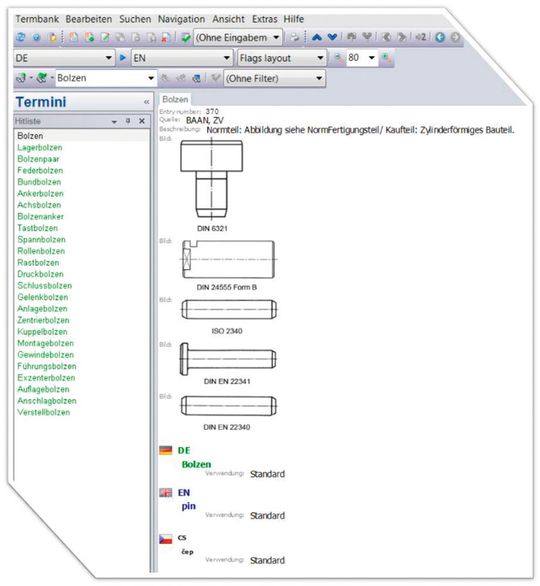540x586 pixels.
Task: Close the Hitliste panel
Action: click(x=142, y=121)
